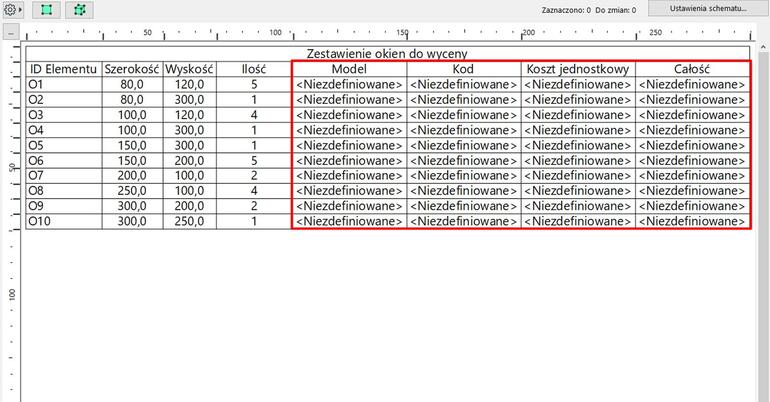Screen dimensions: 770x402
Task: Click the Całość cell in row O10
Action: click(x=692, y=221)
